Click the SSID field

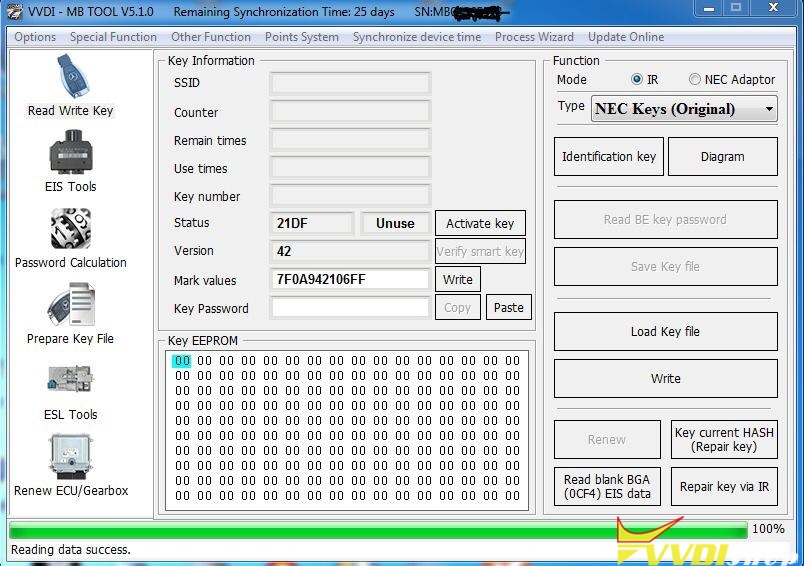350,83
